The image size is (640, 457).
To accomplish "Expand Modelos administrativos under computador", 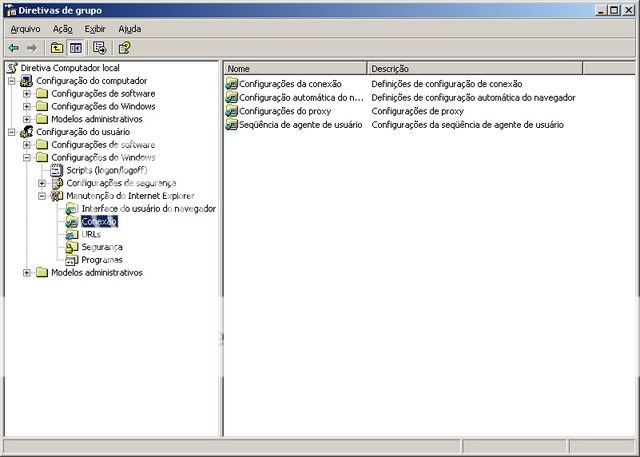I will [x=27, y=119].
